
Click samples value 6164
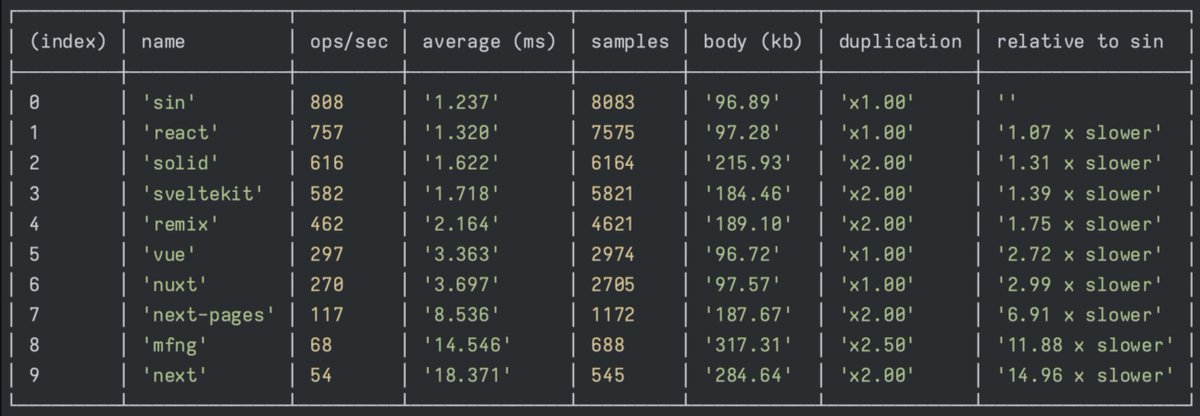point(612,162)
